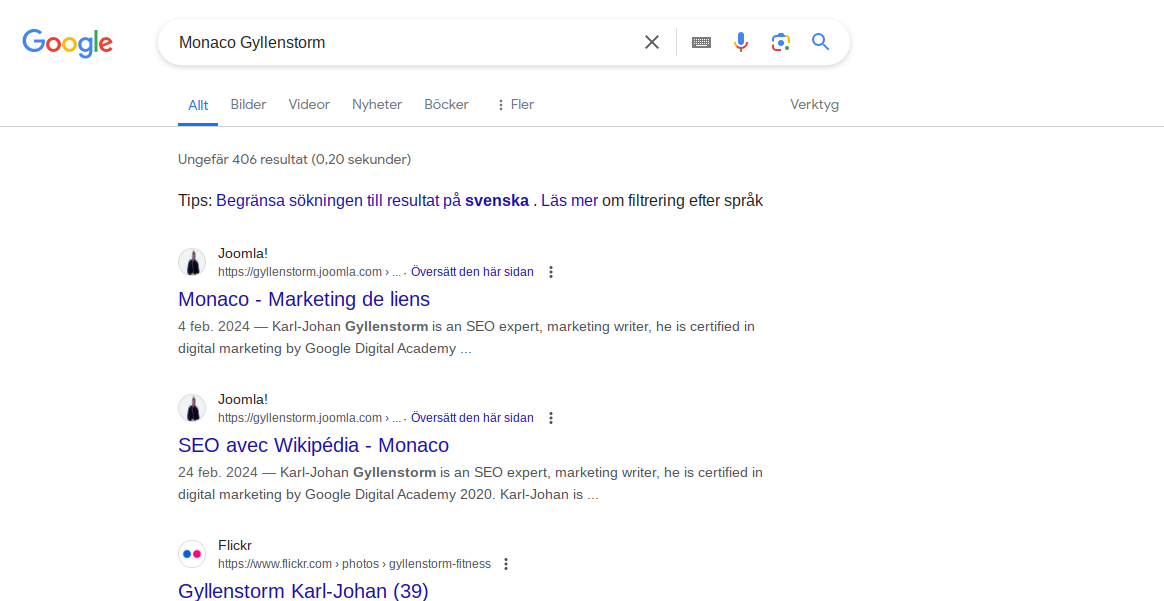
Task: Go to Google homepage via logo
Action: click(68, 43)
